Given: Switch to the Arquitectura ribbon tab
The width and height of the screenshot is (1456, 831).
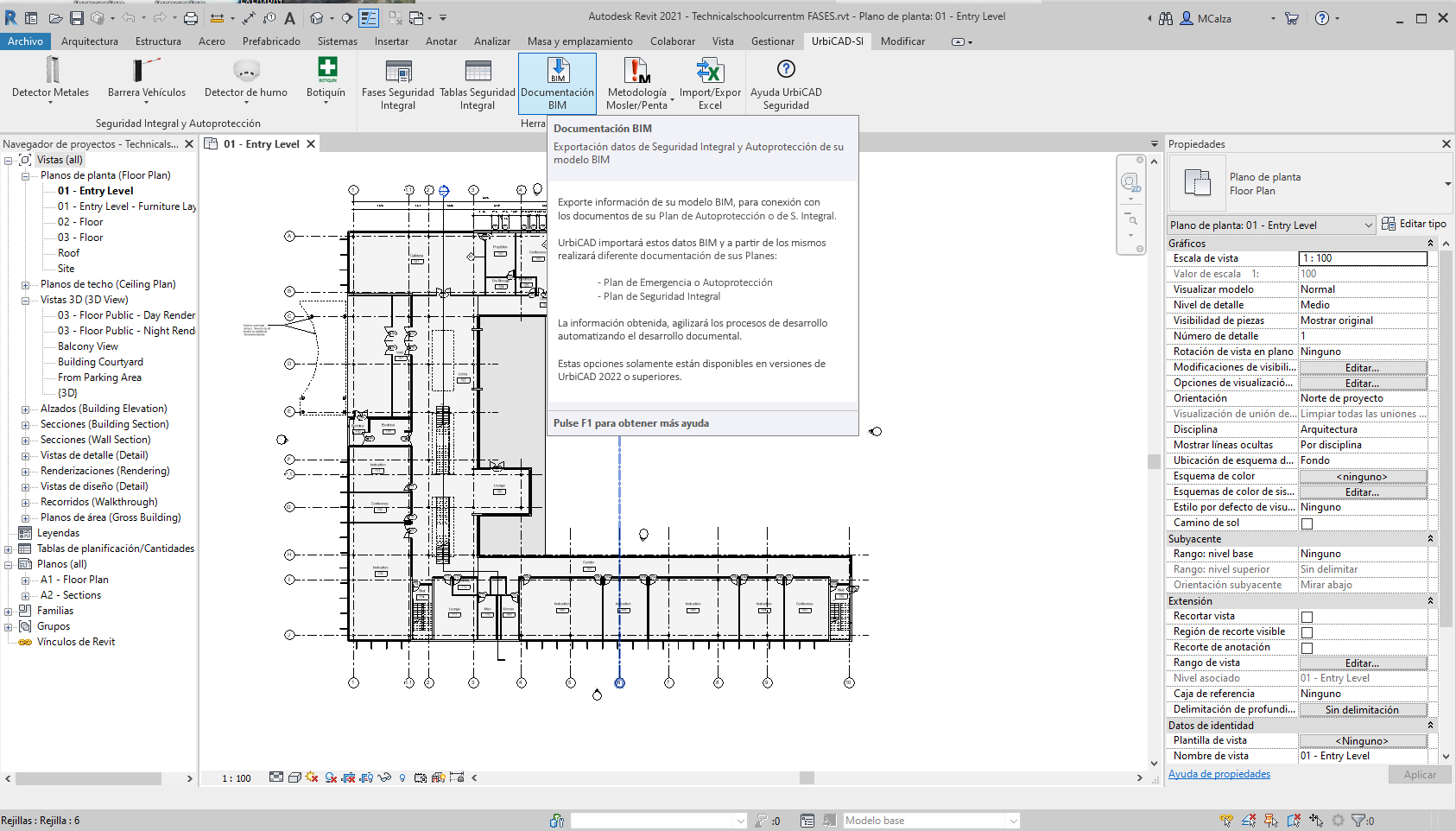Looking at the screenshot, I should coord(90,41).
